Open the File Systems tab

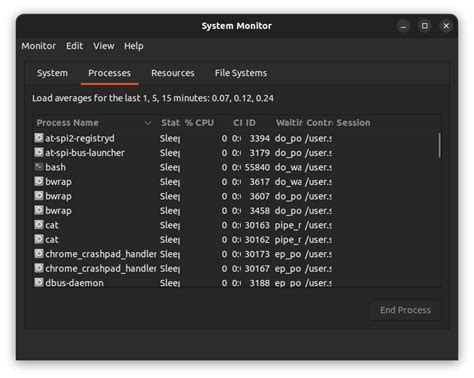pos(241,73)
